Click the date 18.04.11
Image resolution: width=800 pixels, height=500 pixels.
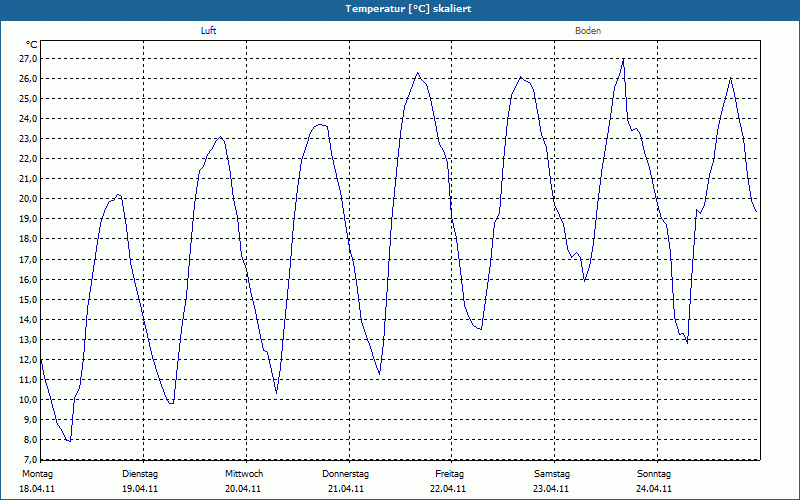click(37, 489)
